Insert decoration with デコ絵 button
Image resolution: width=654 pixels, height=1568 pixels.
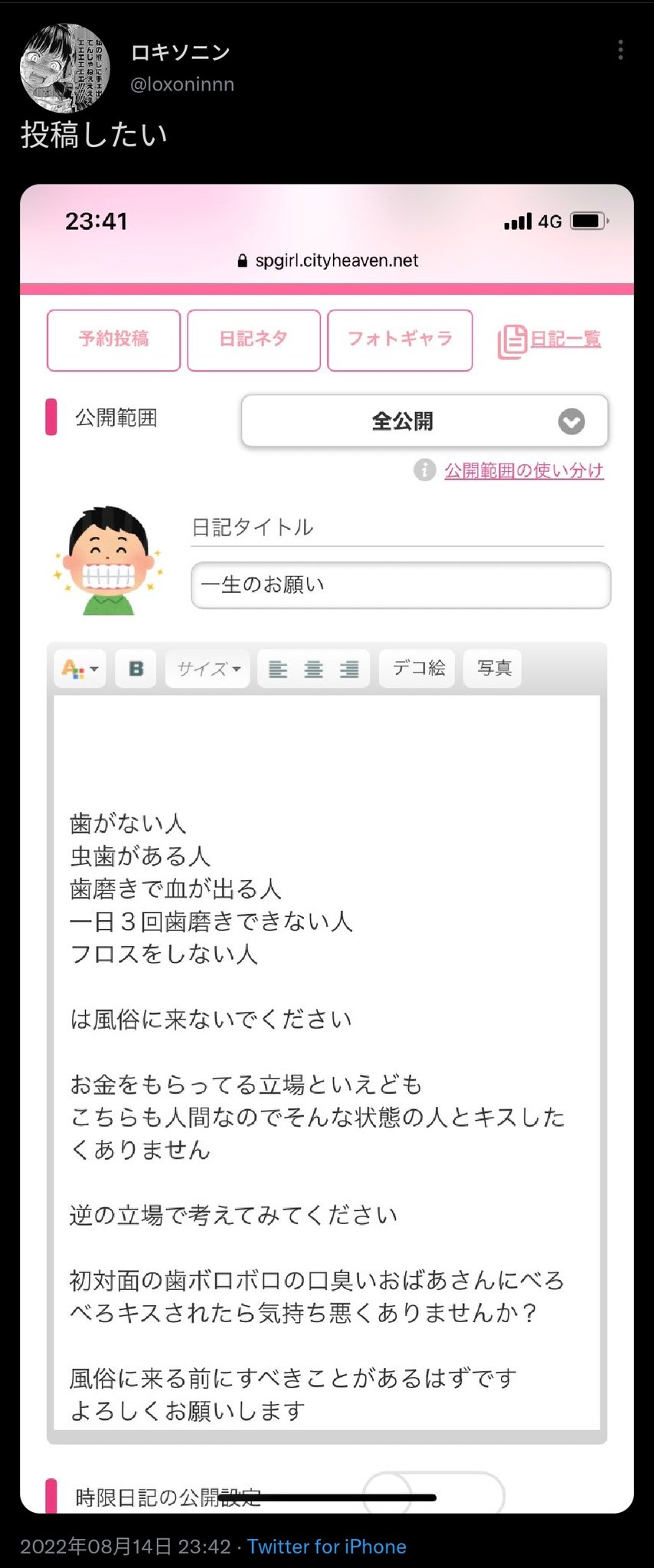[x=418, y=668]
